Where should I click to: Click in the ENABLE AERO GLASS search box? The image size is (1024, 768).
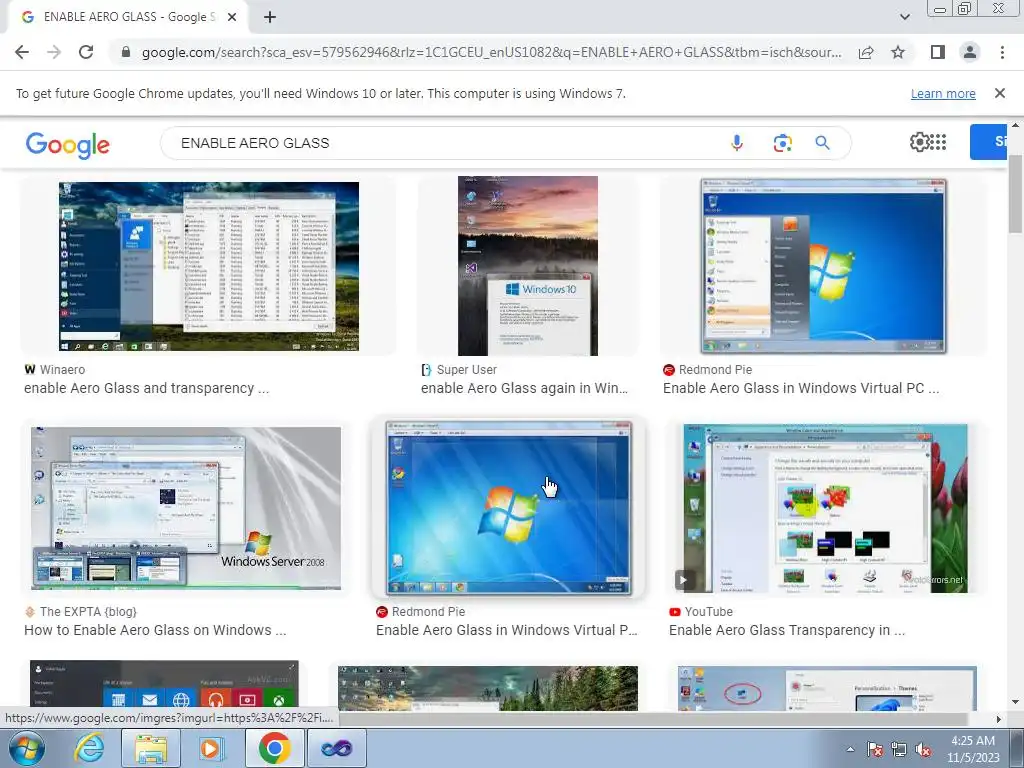click(x=444, y=143)
